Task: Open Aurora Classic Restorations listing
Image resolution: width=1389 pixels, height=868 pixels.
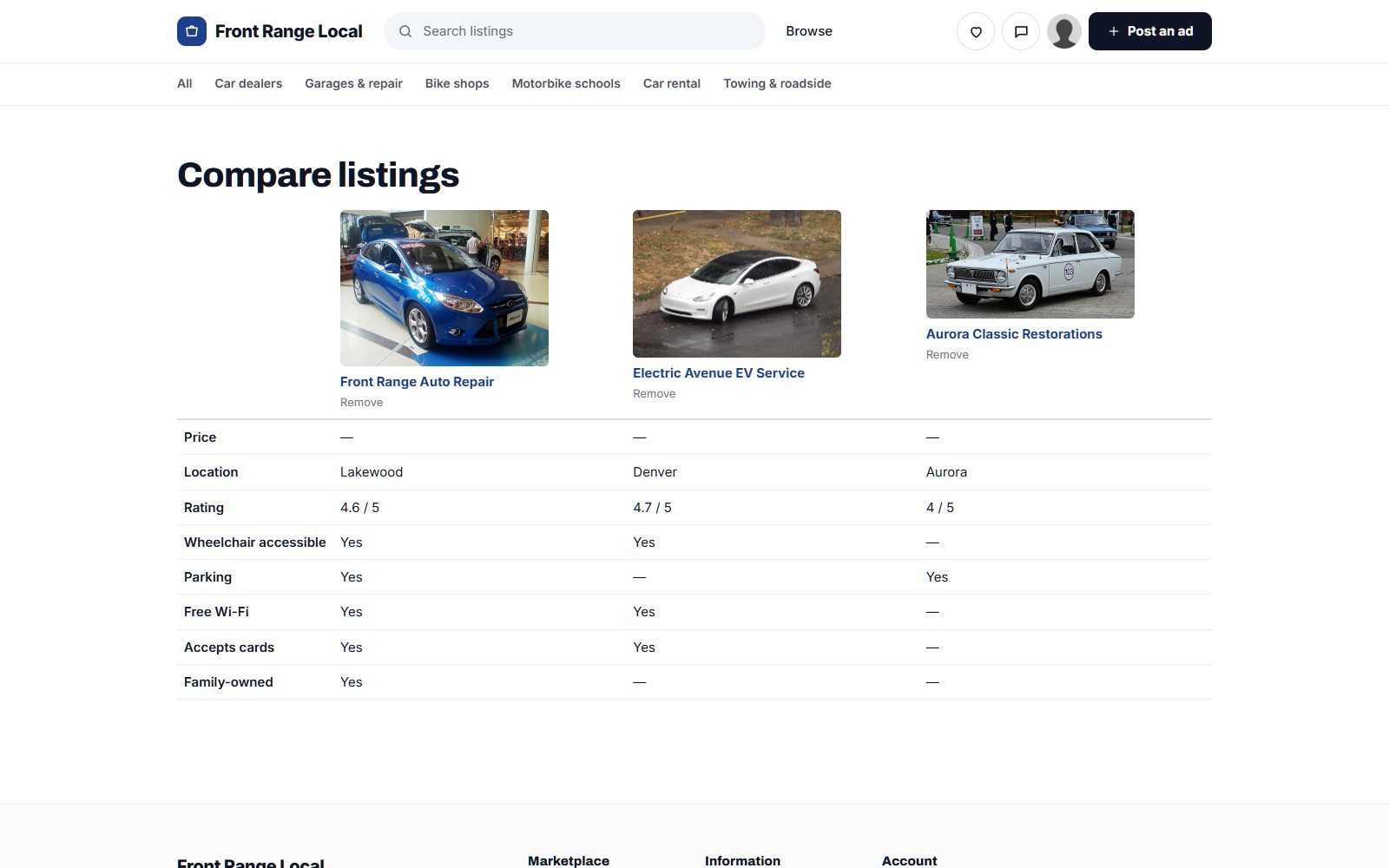Action: (1014, 334)
